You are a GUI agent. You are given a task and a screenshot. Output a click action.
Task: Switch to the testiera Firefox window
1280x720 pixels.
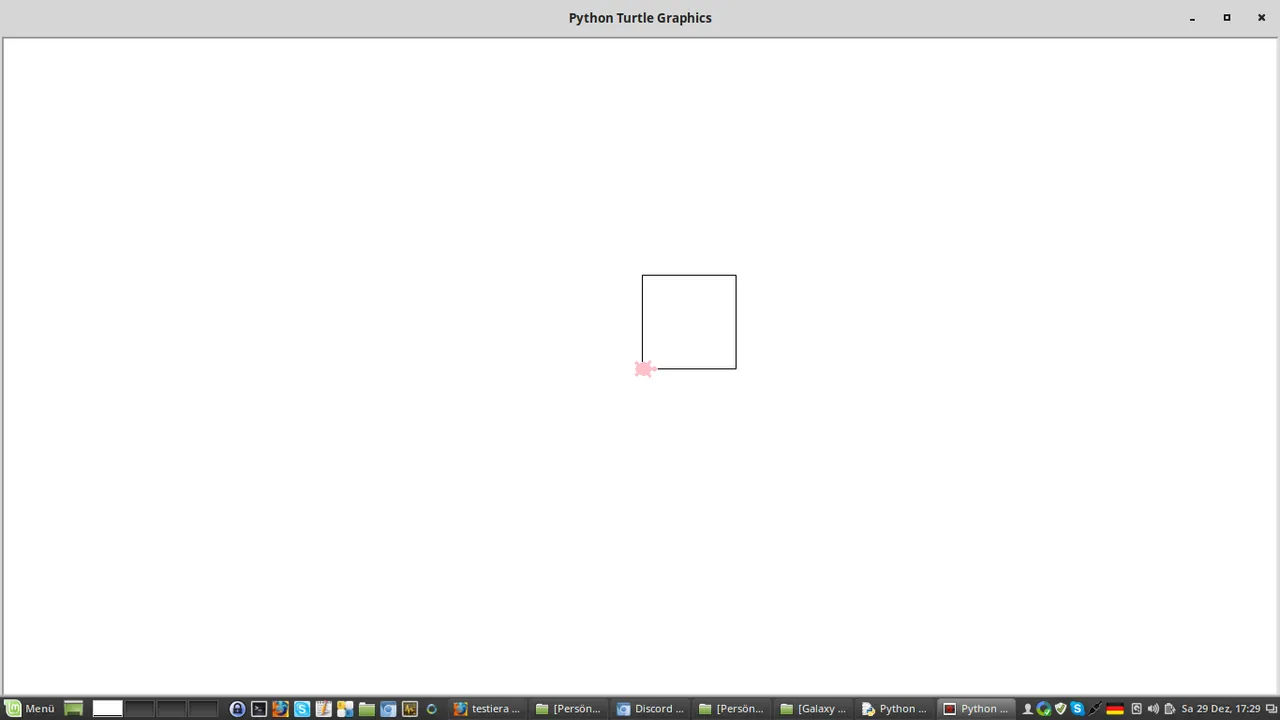(x=487, y=708)
